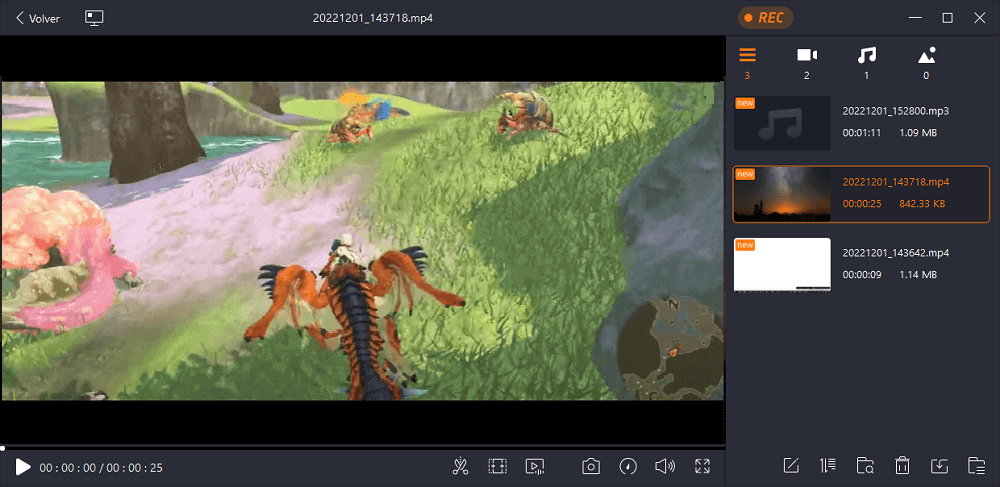Change playback speed via gauge icon
The width and height of the screenshot is (1000, 487).
[x=628, y=467]
